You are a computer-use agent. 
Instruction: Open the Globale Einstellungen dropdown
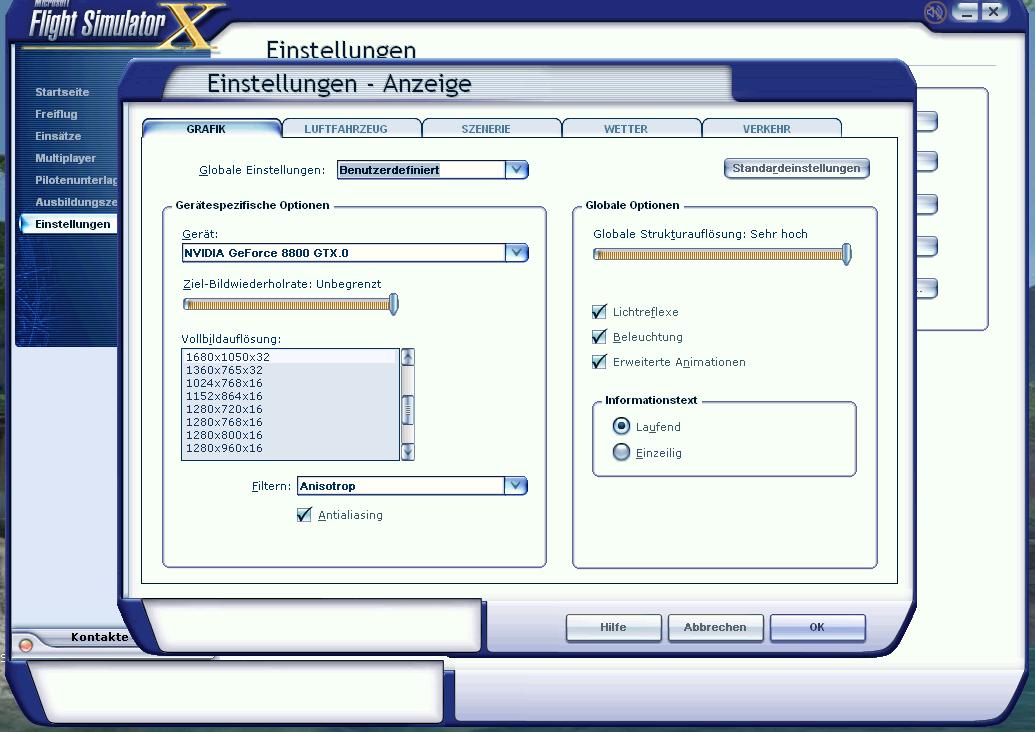click(517, 170)
